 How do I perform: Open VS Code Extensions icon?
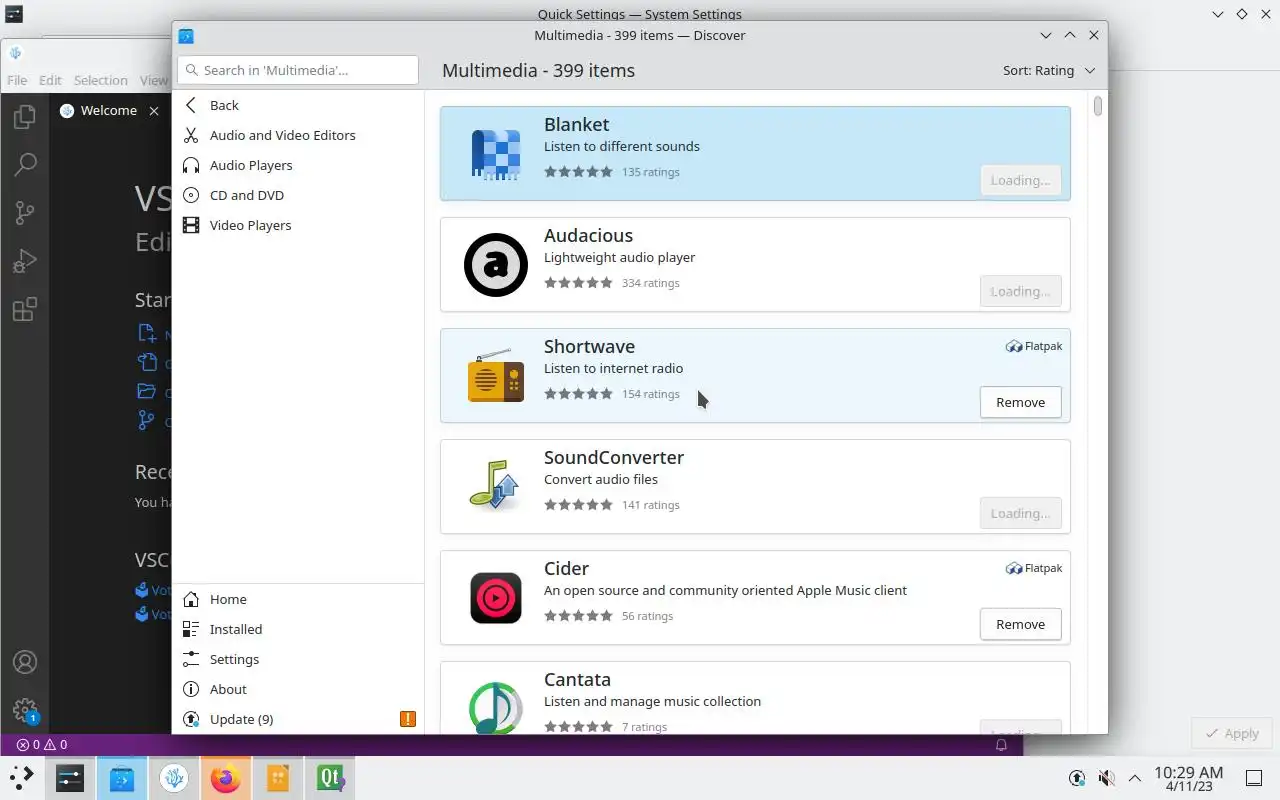[x=25, y=309]
